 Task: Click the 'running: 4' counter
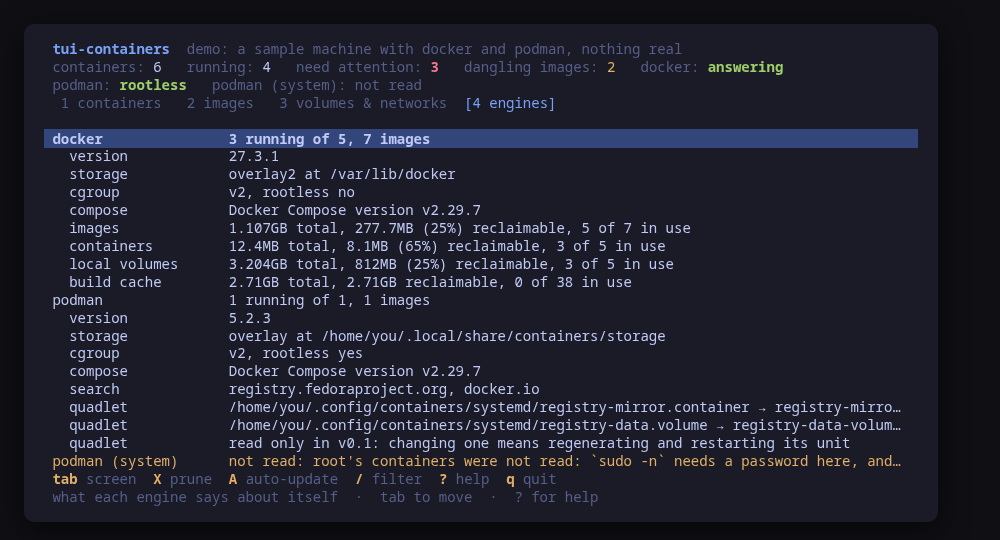point(228,68)
